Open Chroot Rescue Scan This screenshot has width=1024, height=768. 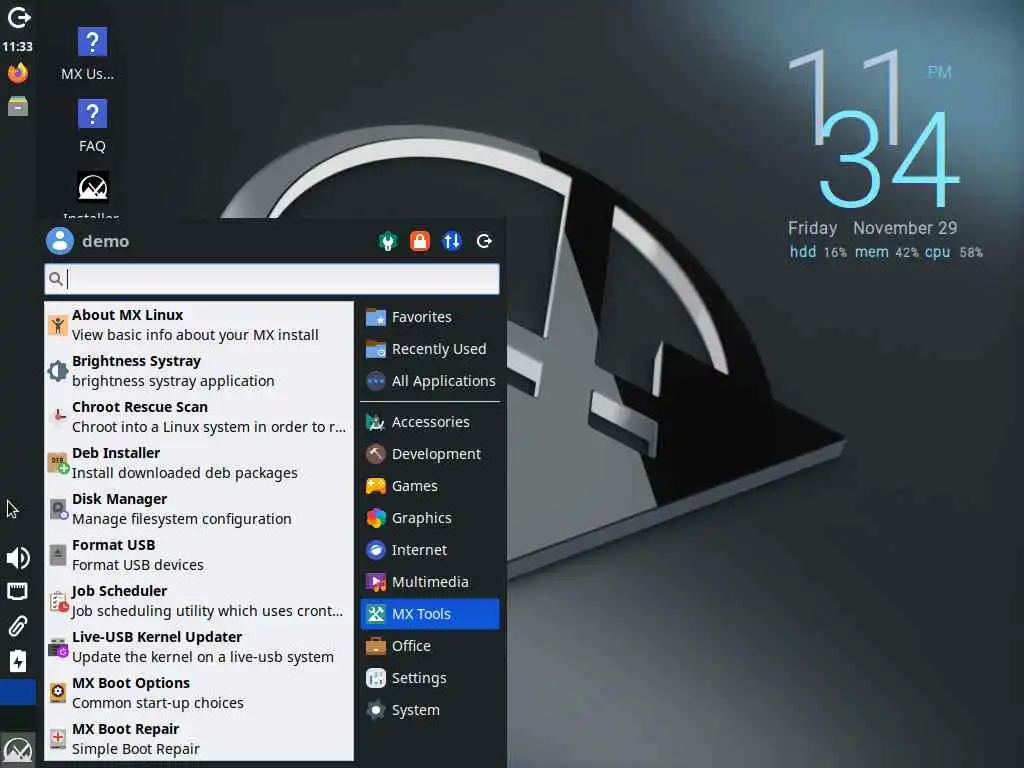pyautogui.click(x=199, y=417)
